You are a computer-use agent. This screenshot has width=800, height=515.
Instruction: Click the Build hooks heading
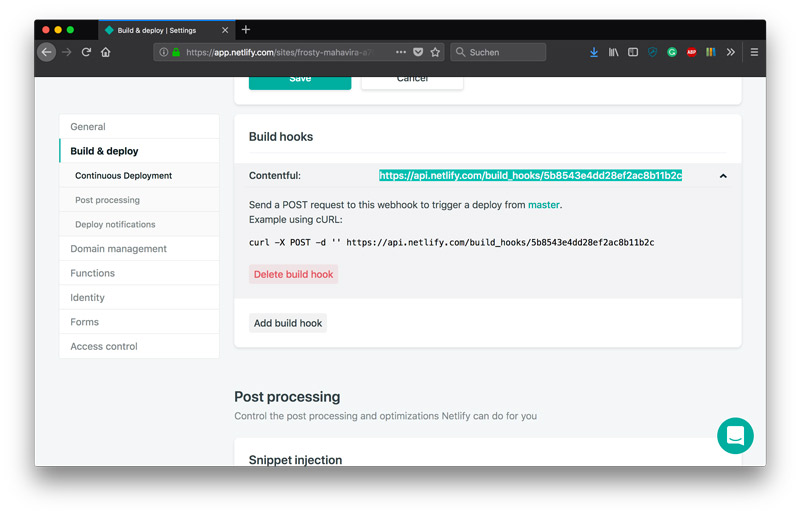(x=281, y=137)
